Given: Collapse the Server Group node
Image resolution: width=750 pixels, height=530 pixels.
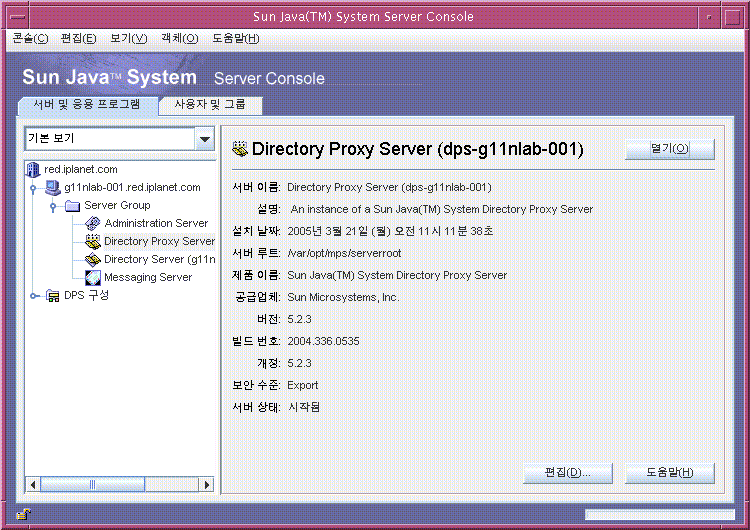Looking at the screenshot, I should point(53,206).
